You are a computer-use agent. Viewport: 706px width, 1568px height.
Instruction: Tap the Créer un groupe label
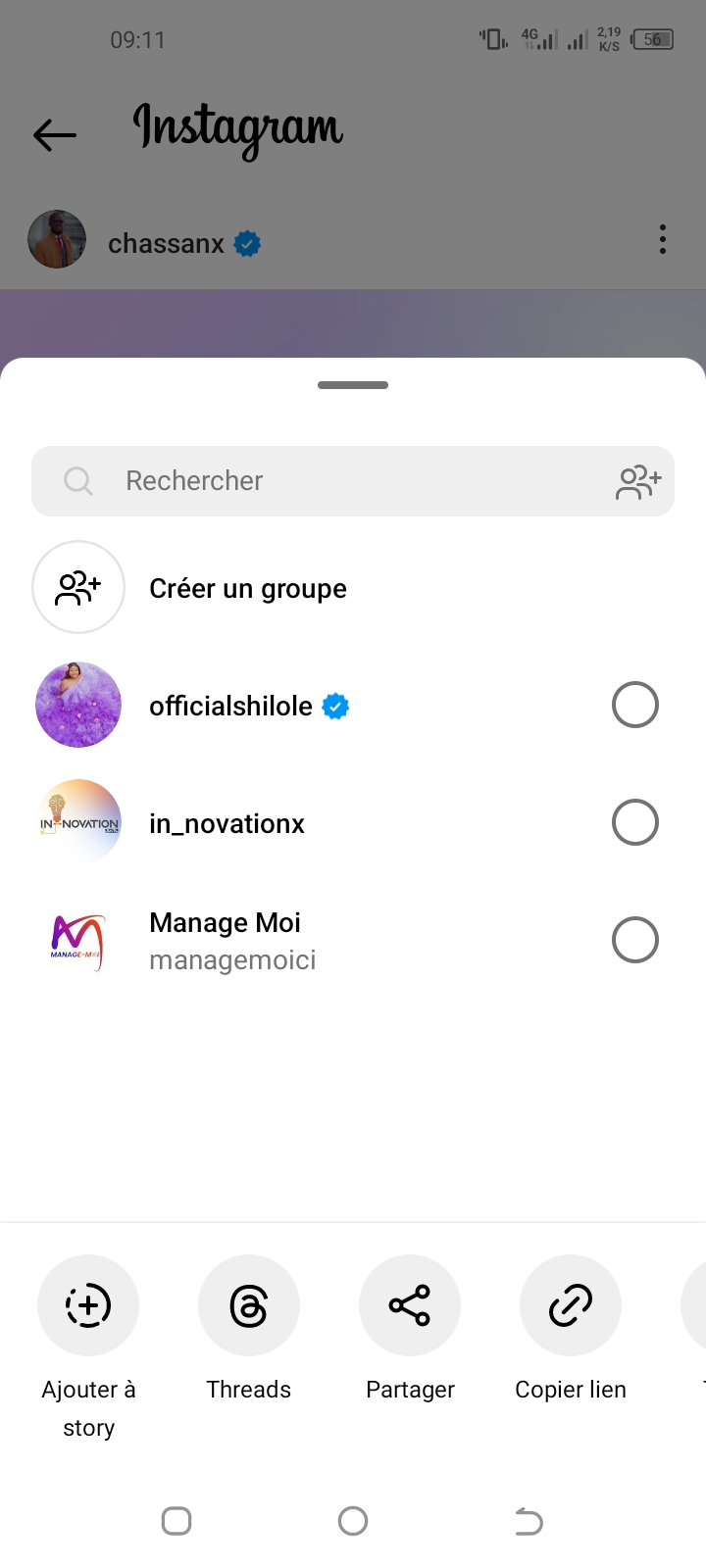248,589
